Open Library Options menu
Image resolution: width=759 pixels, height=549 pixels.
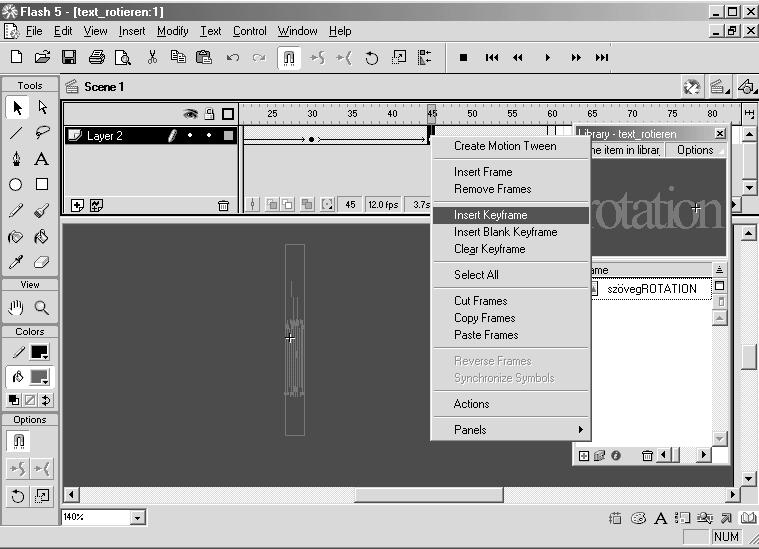pos(695,150)
